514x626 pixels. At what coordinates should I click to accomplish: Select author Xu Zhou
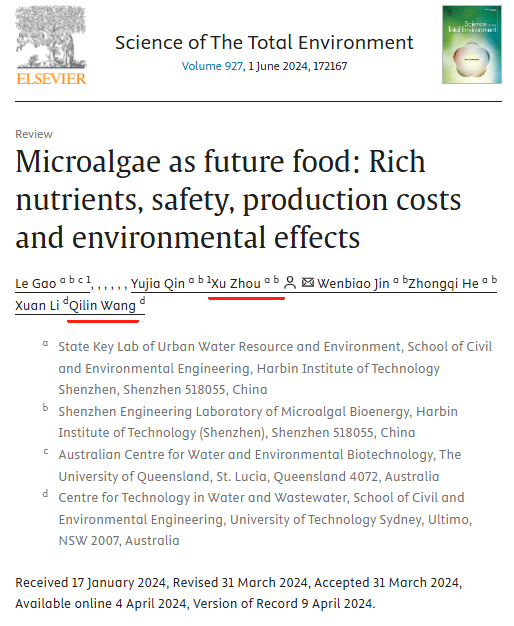(x=236, y=283)
